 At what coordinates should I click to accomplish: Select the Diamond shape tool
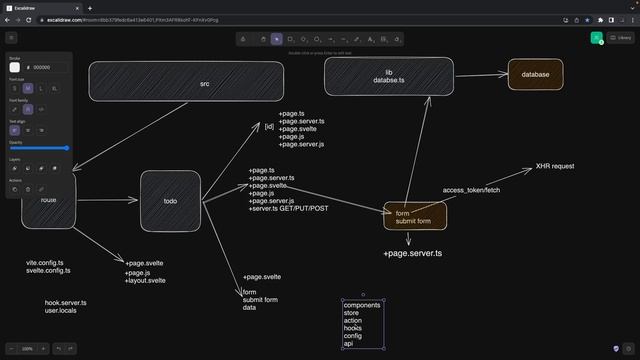pyautogui.click(x=304, y=39)
